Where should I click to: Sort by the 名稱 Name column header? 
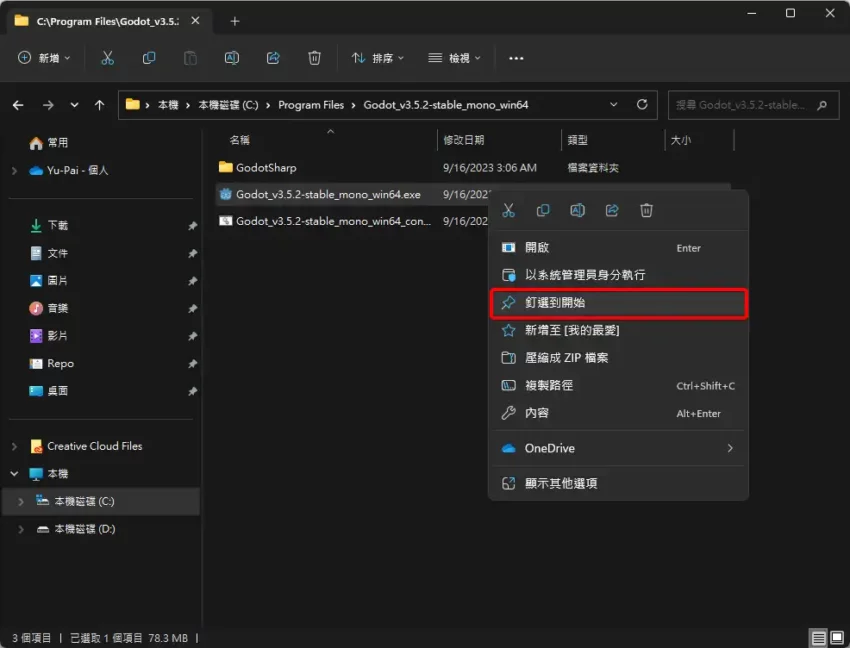pyautogui.click(x=240, y=140)
